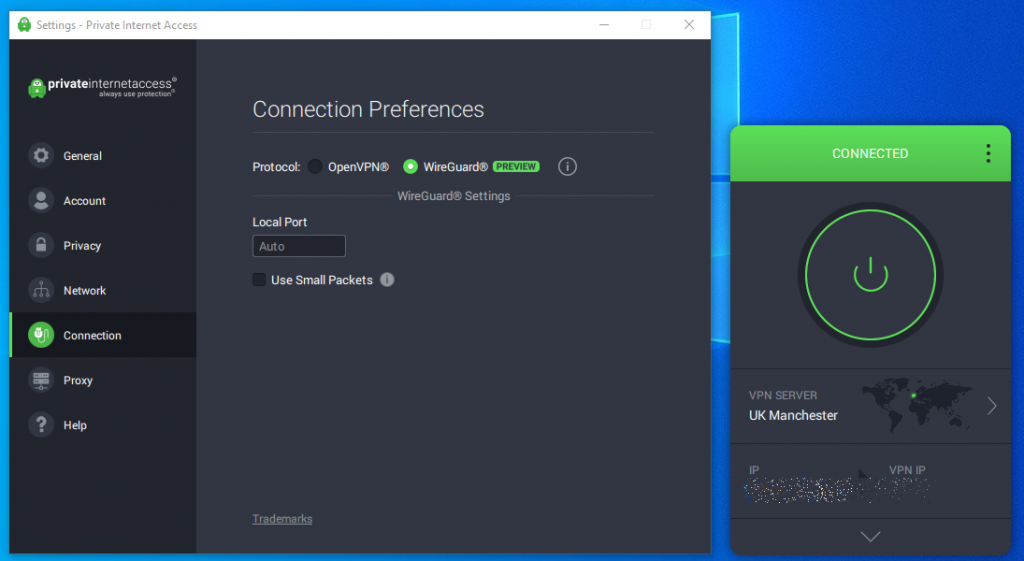Click the PIA icon in window title bar
The image size is (1024, 561).
pos(24,25)
